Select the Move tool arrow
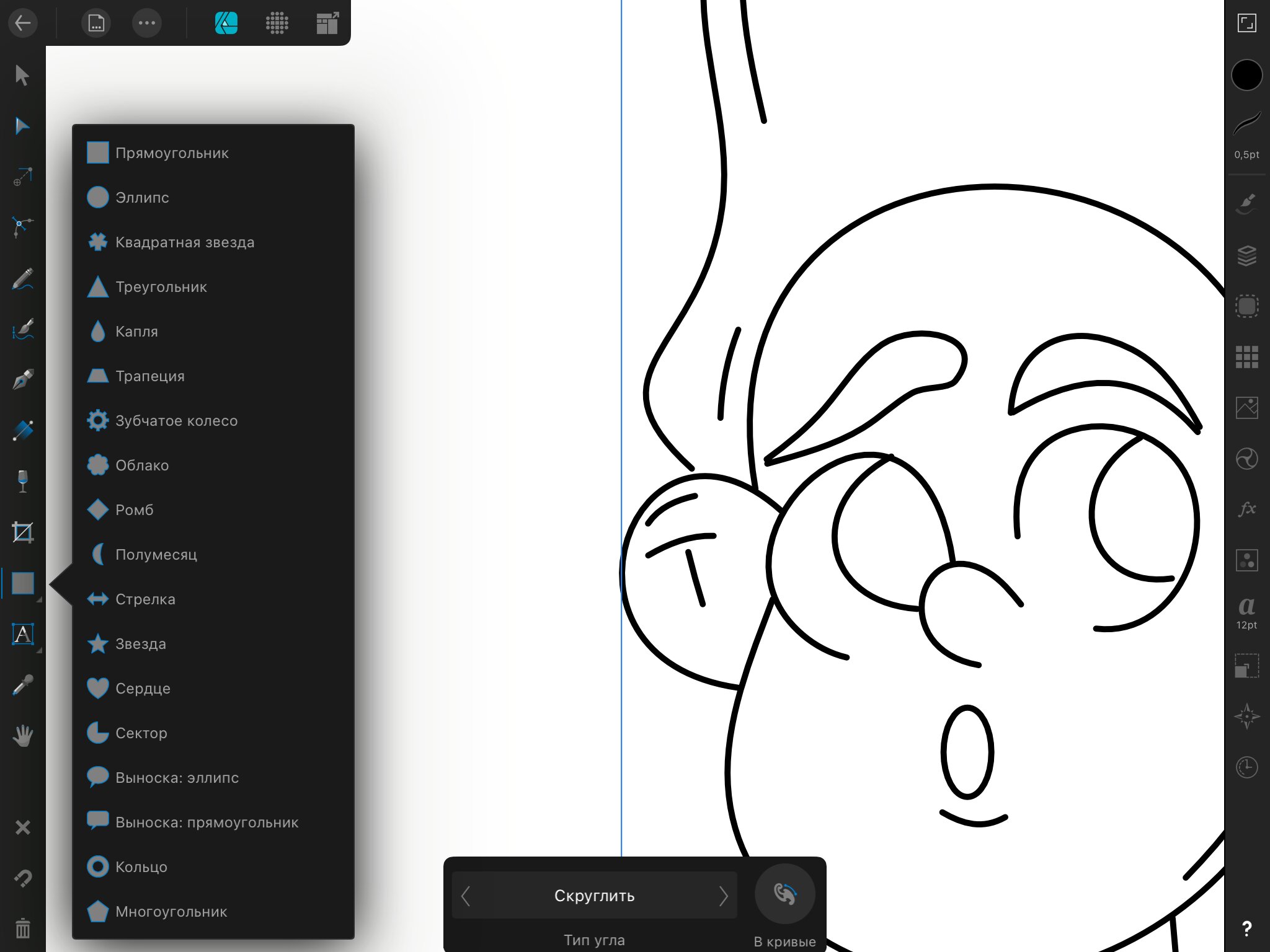The width and height of the screenshot is (1270, 952). pyautogui.click(x=22, y=75)
